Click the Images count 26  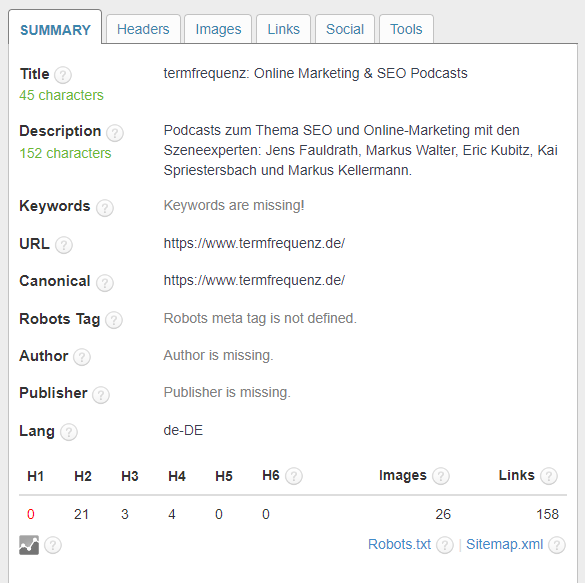443,514
